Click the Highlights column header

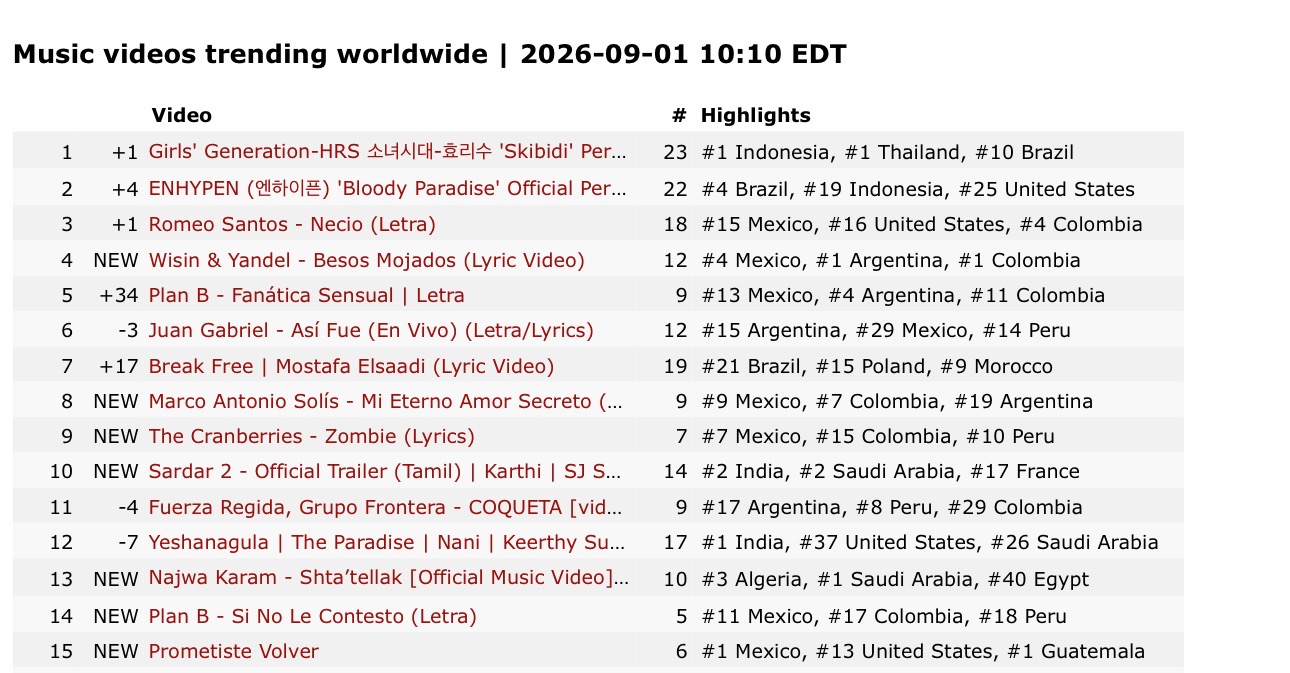coord(755,115)
